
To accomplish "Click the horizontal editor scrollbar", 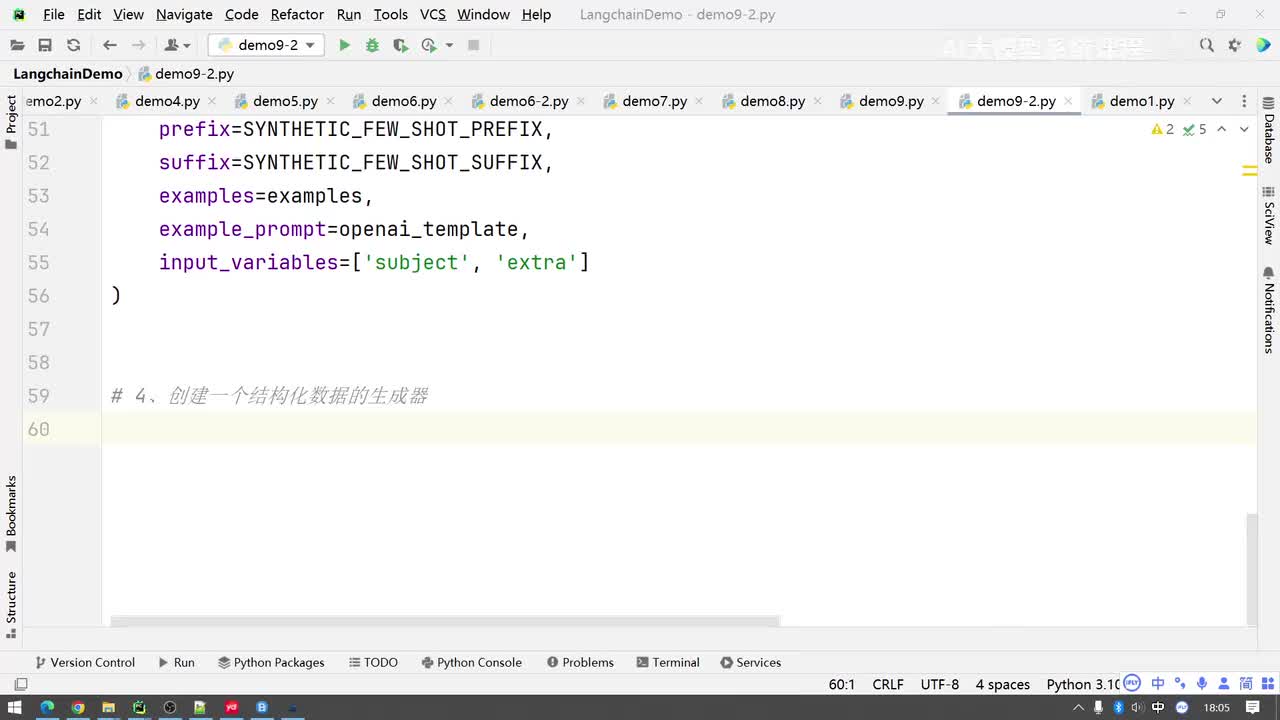I will (x=445, y=622).
